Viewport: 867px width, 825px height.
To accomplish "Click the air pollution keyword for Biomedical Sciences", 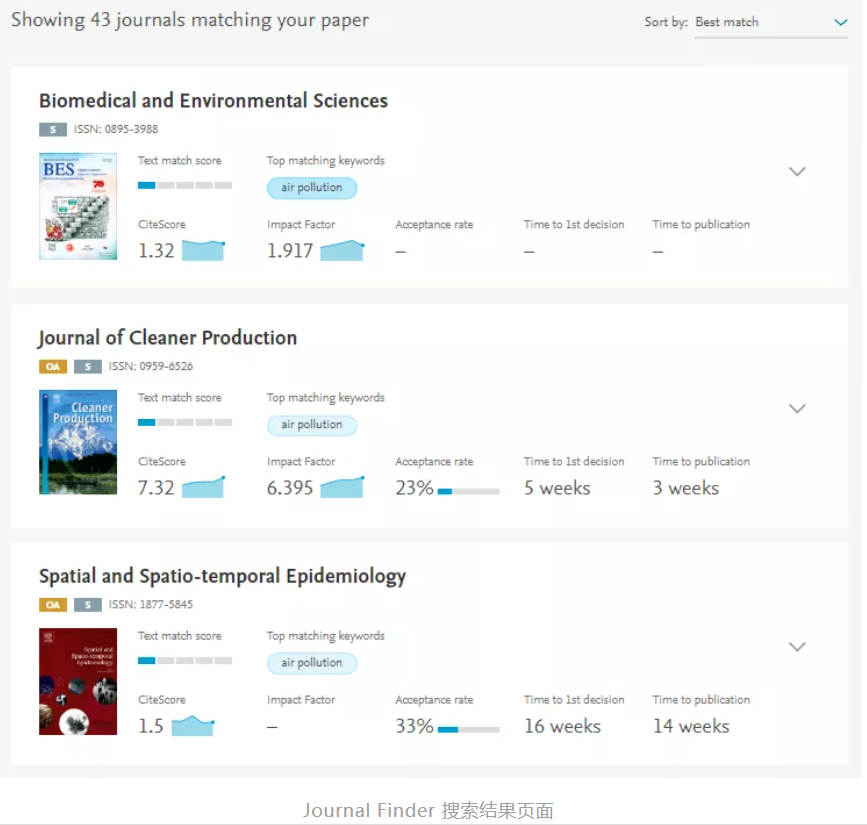I will (x=312, y=187).
